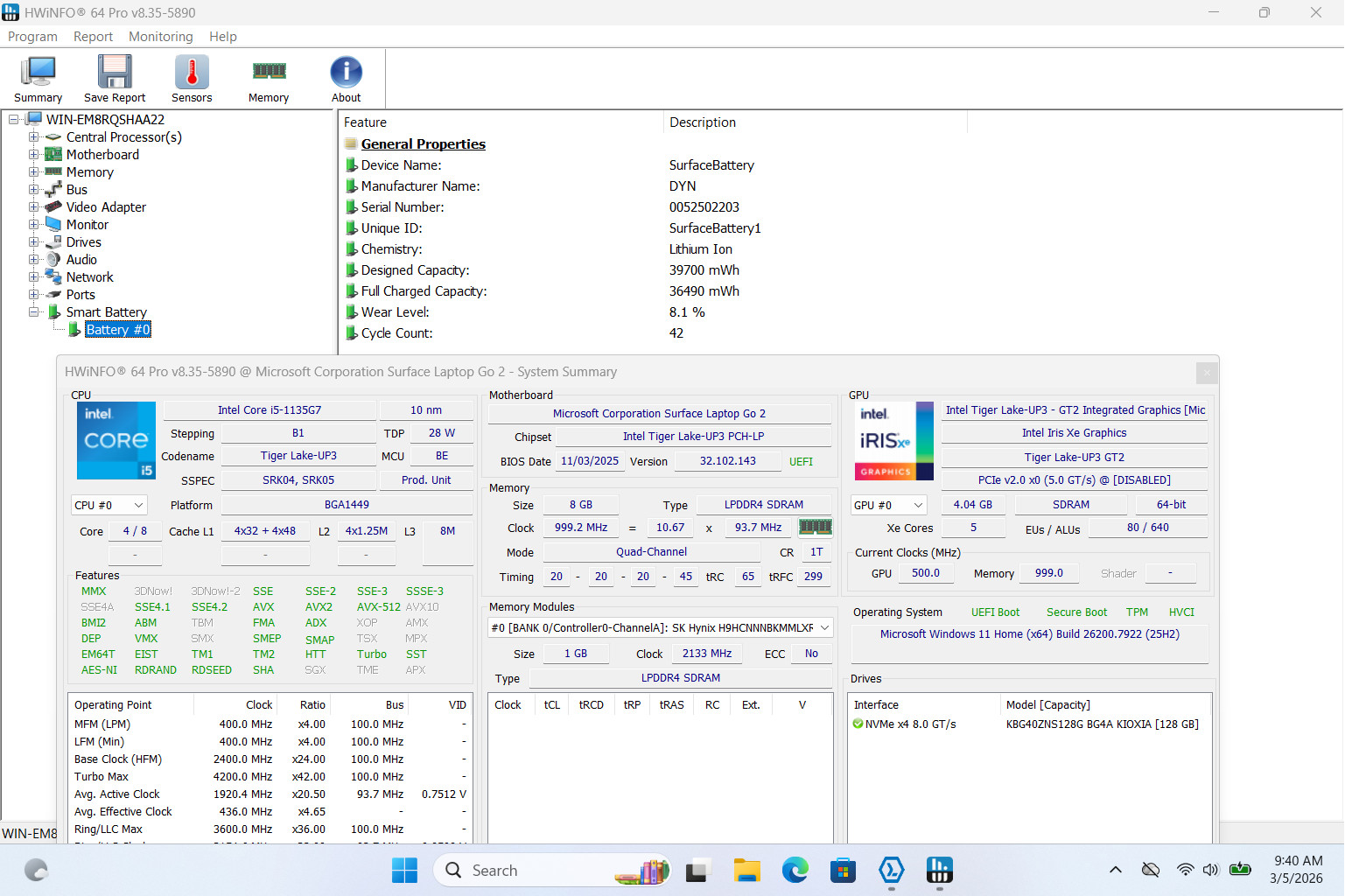The width and height of the screenshot is (1345, 896).
Task: Collapse the WIN-EM8RQSHAA22 root node
Action: 14,120
